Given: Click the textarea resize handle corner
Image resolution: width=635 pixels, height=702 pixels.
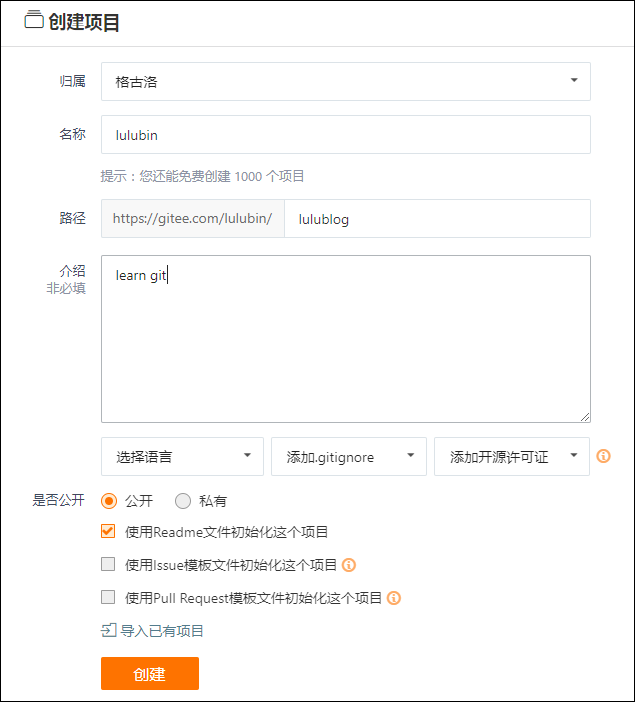Looking at the screenshot, I should pyautogui.click(x=585, y=417).
